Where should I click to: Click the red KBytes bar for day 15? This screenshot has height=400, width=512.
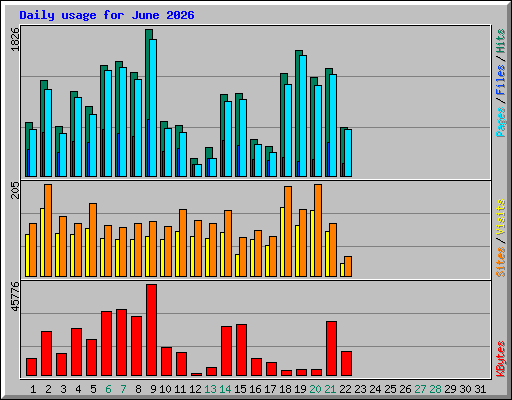click(x=241, y=350)
